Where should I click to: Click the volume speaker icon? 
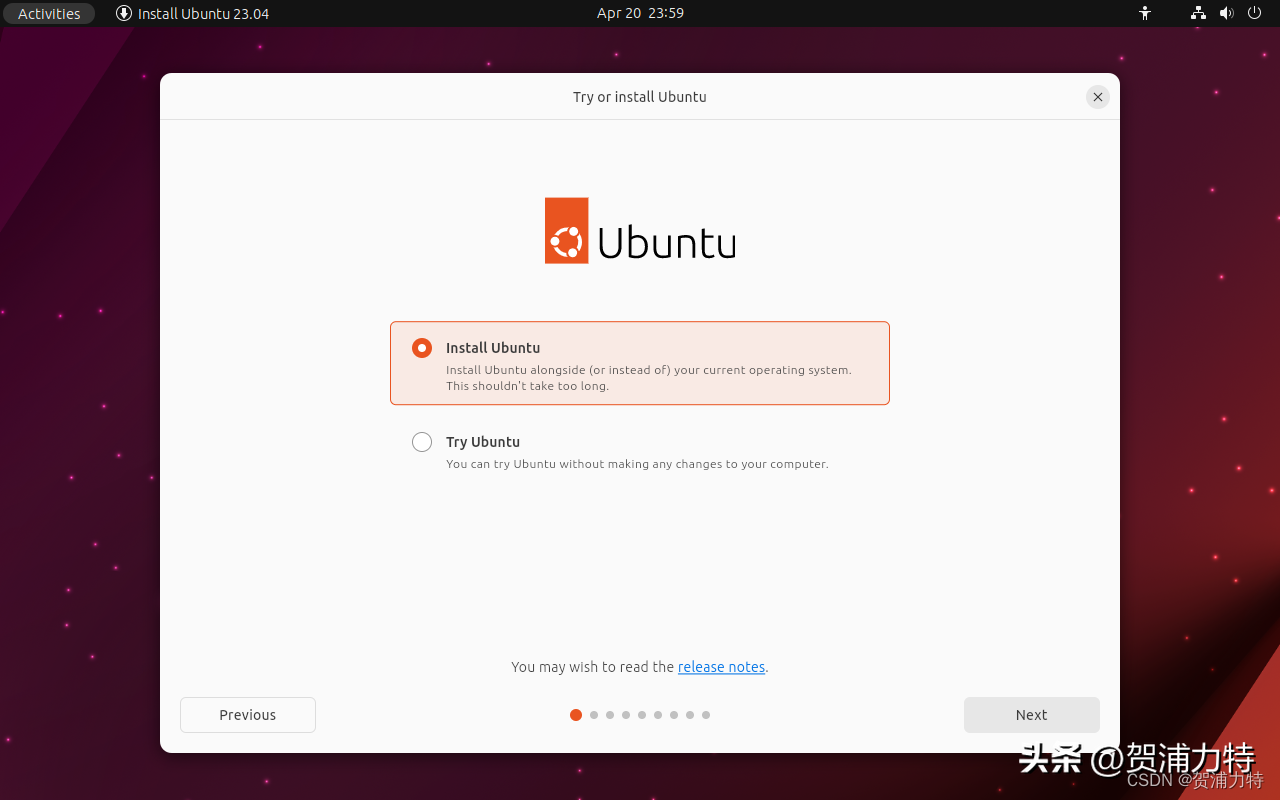(1227, 14)
